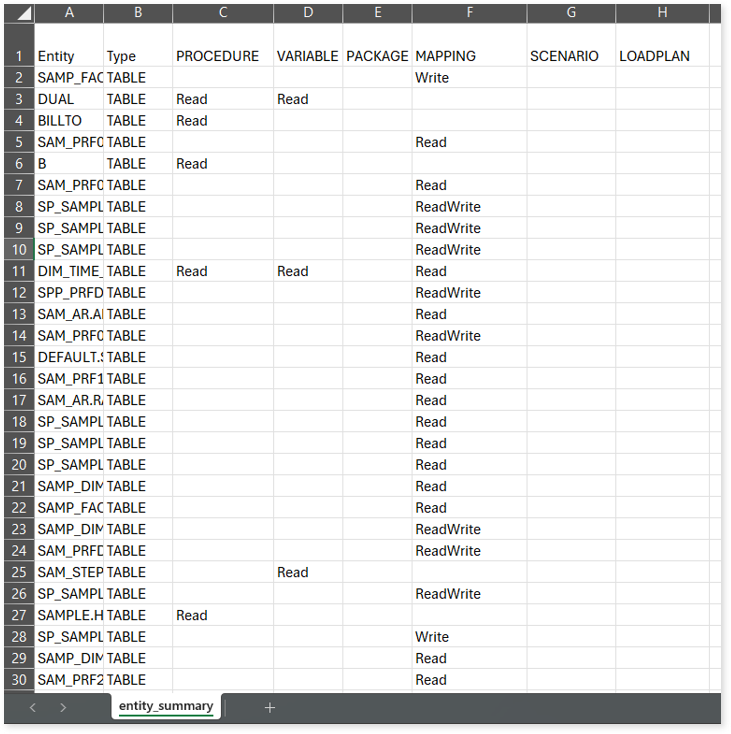This screenshot has height=734, width=731.
Task: Select the column F header
Action: 469,13
